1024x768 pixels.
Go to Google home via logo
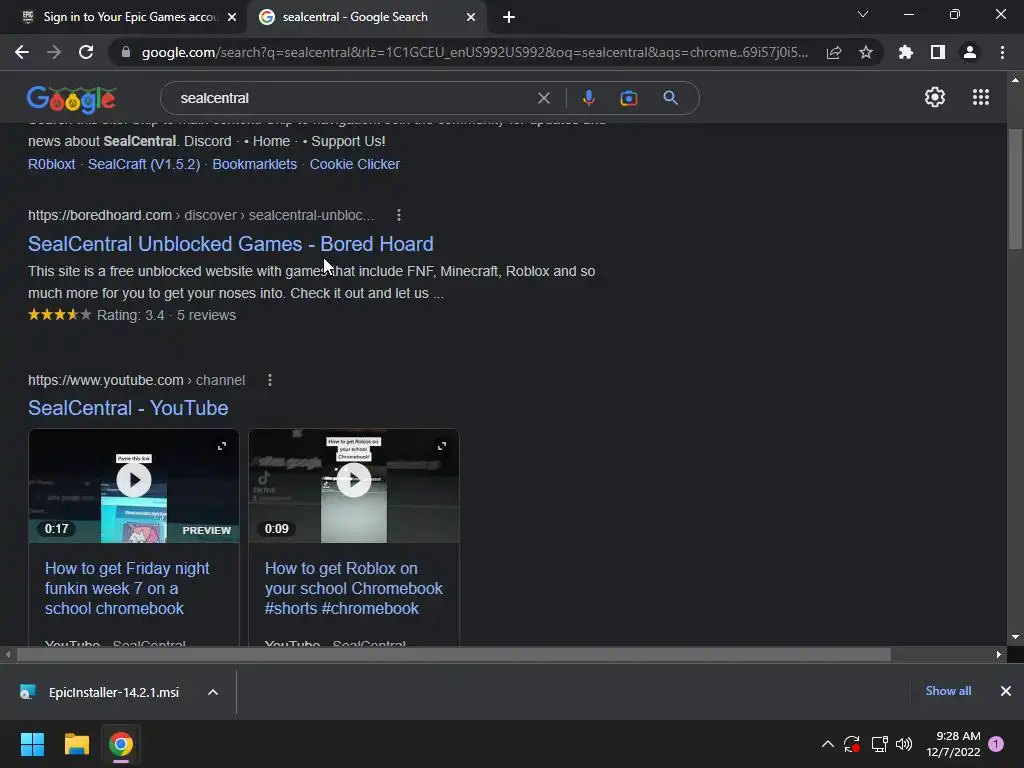tap(72, 99)
